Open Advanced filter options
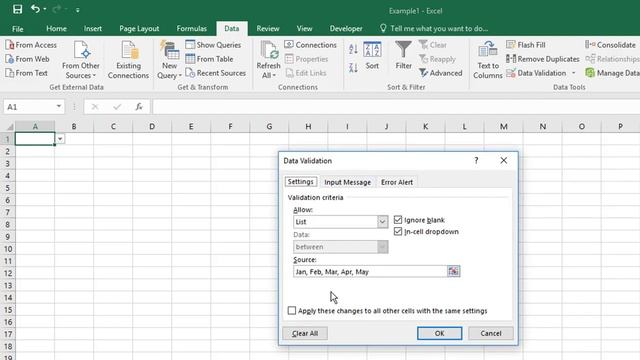This screenshot has width=640, height=360. 441,73
